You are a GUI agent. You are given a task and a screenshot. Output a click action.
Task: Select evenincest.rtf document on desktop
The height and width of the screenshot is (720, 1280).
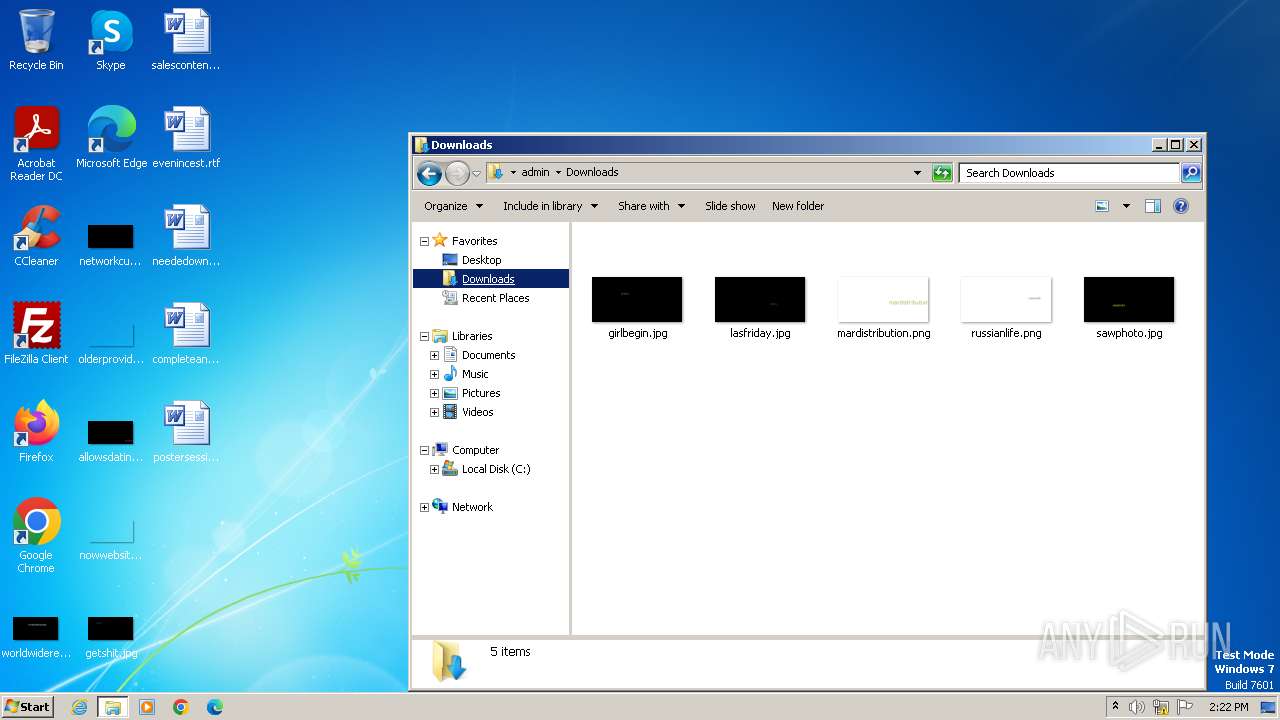point(186,138)
